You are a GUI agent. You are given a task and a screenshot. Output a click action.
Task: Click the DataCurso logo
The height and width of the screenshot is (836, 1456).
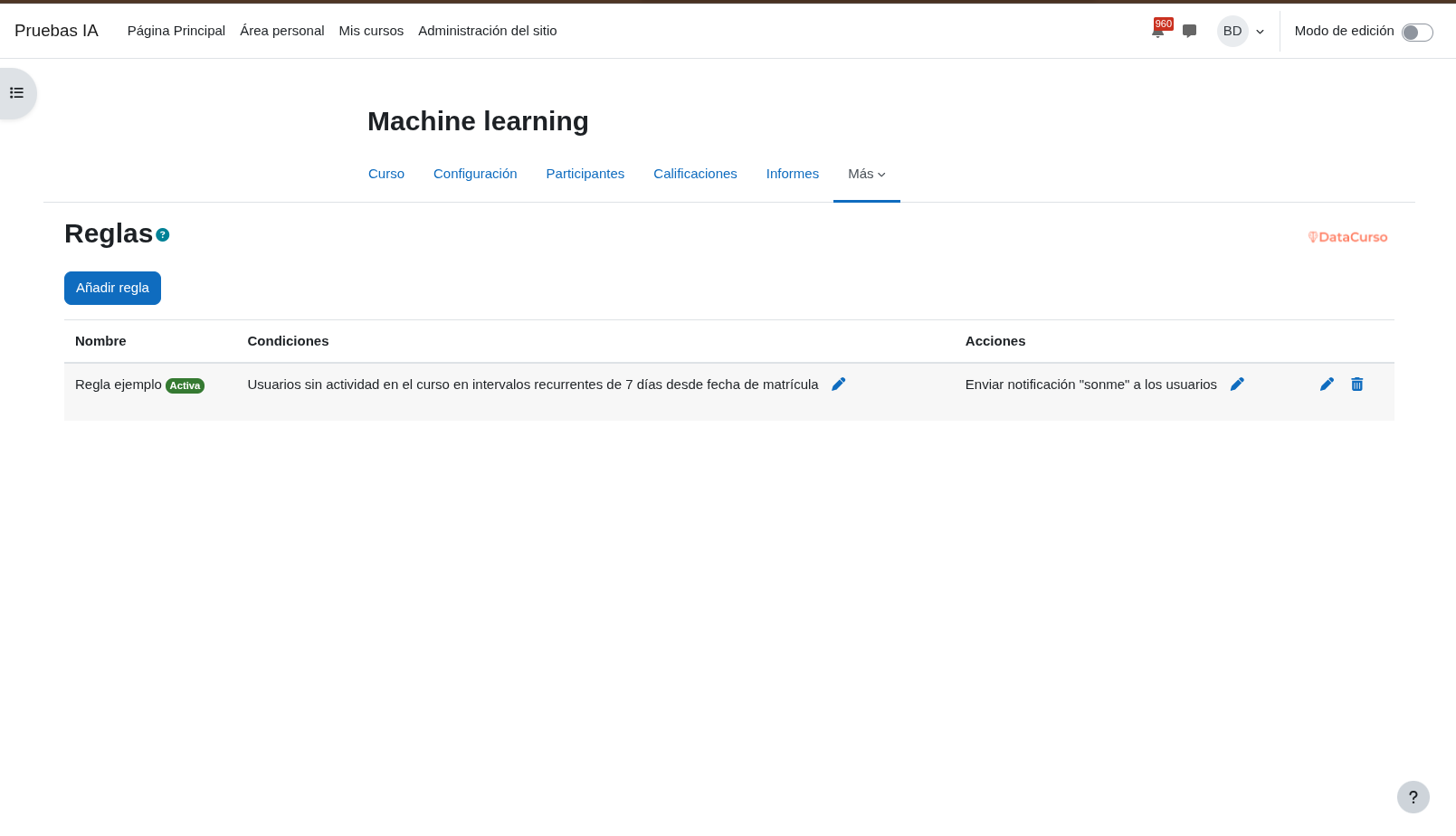click(x=1347, y=237)
